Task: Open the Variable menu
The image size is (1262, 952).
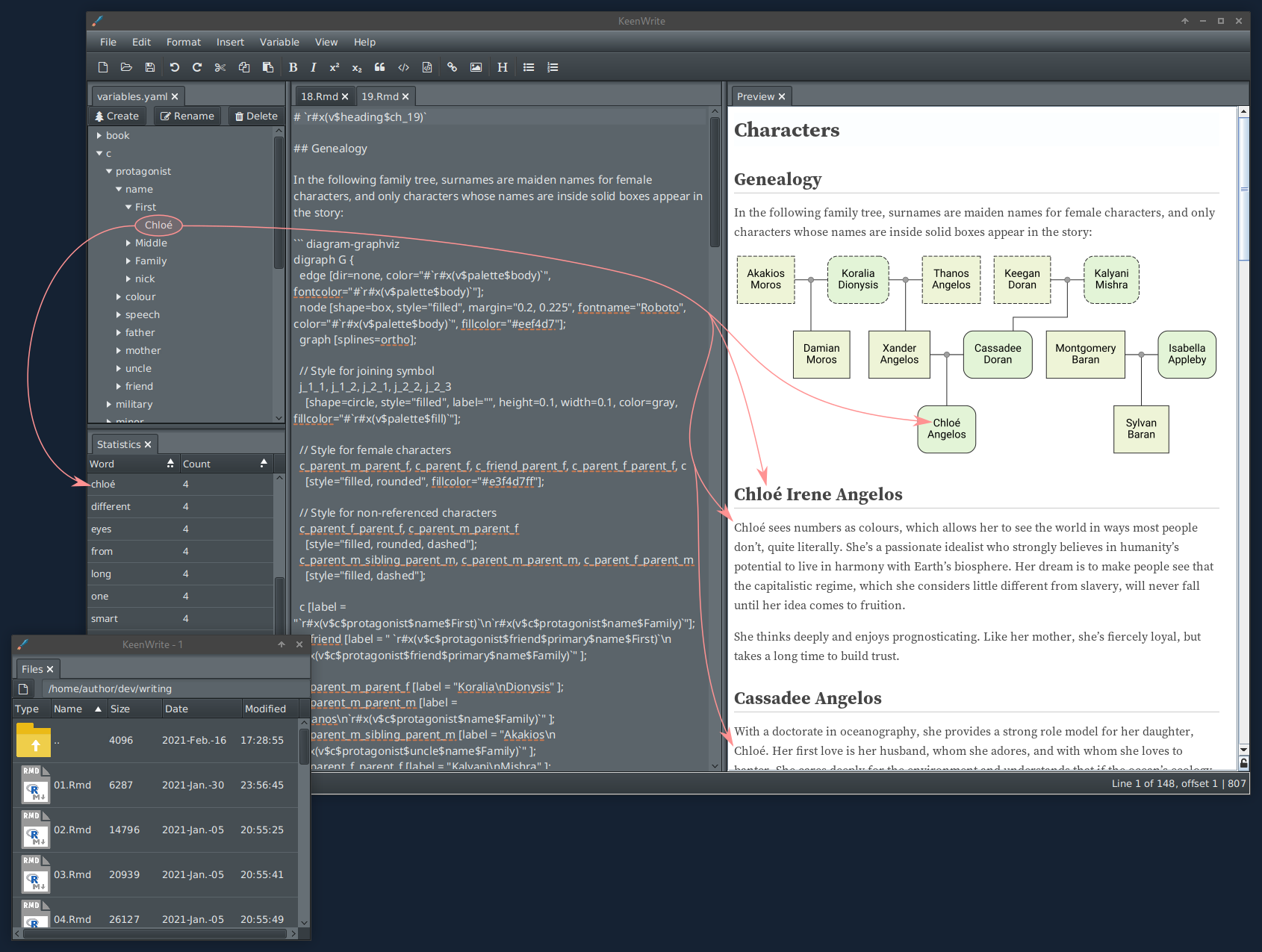Action: [279, 42]
